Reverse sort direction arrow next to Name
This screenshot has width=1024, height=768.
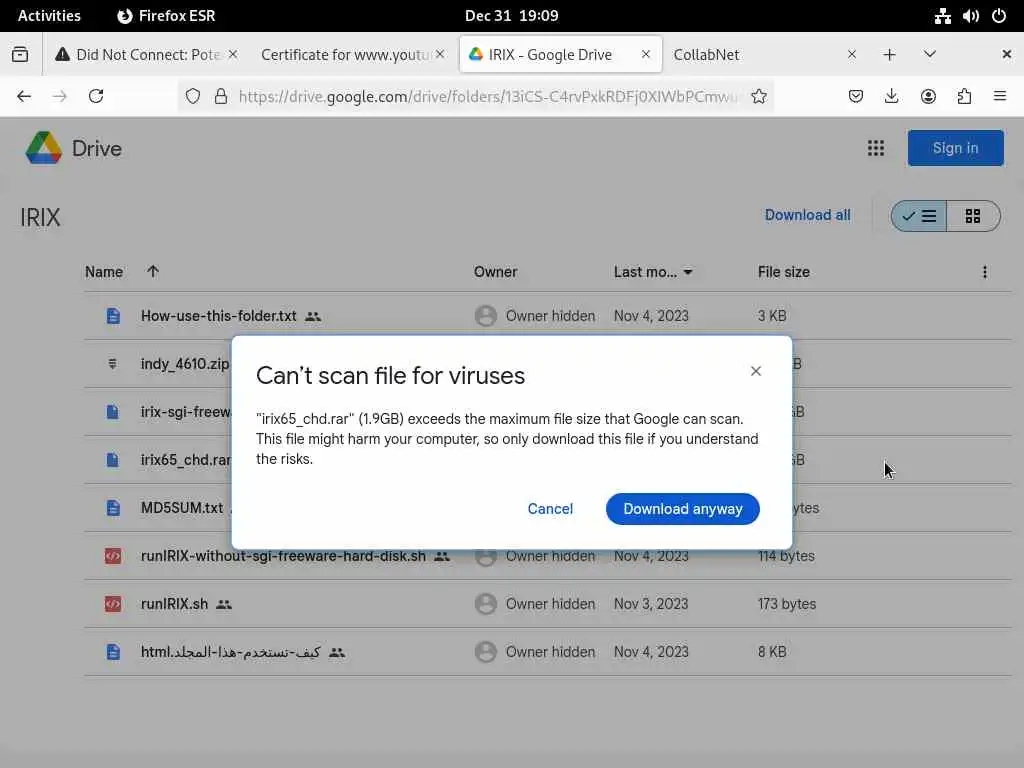click(153, 271)
